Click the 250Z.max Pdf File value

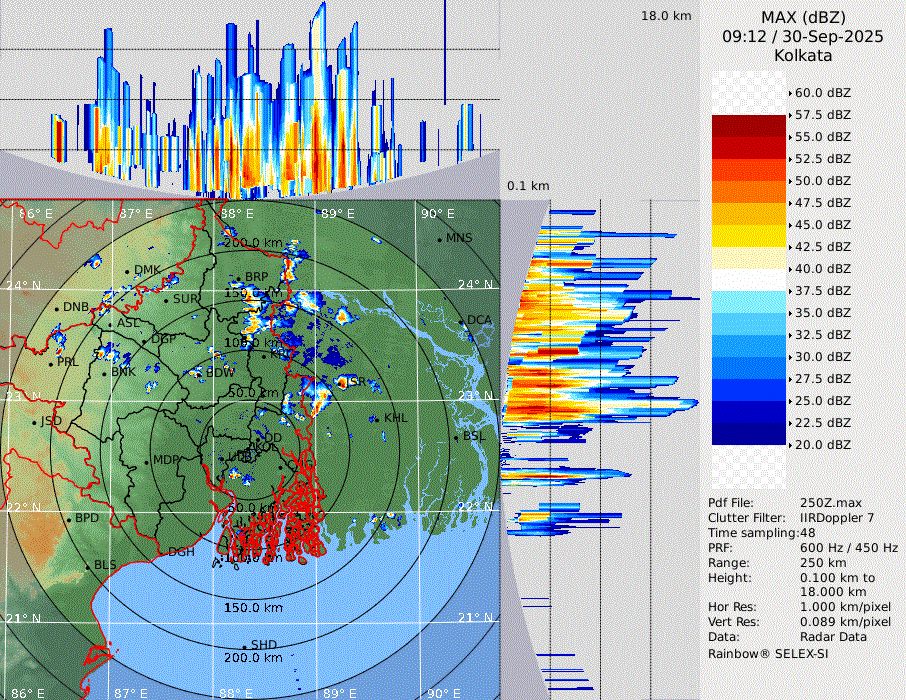click(x=830, y=503)
